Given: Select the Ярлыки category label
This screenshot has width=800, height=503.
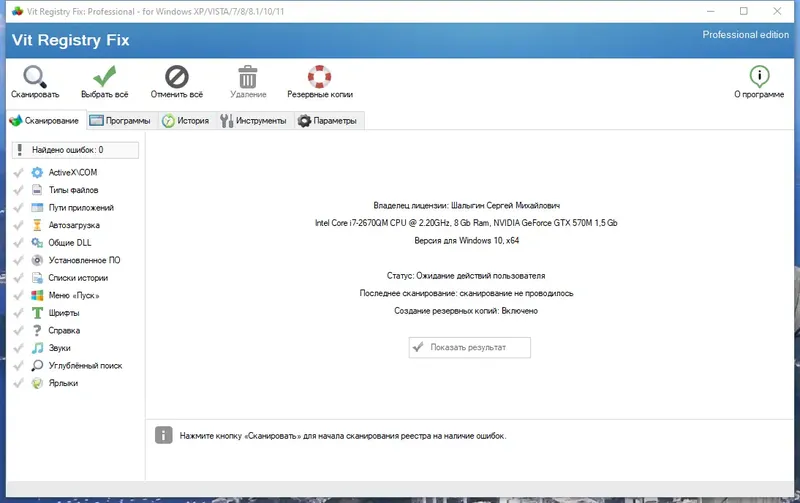Looking at the screenshot, I should [x=63, y=383].
